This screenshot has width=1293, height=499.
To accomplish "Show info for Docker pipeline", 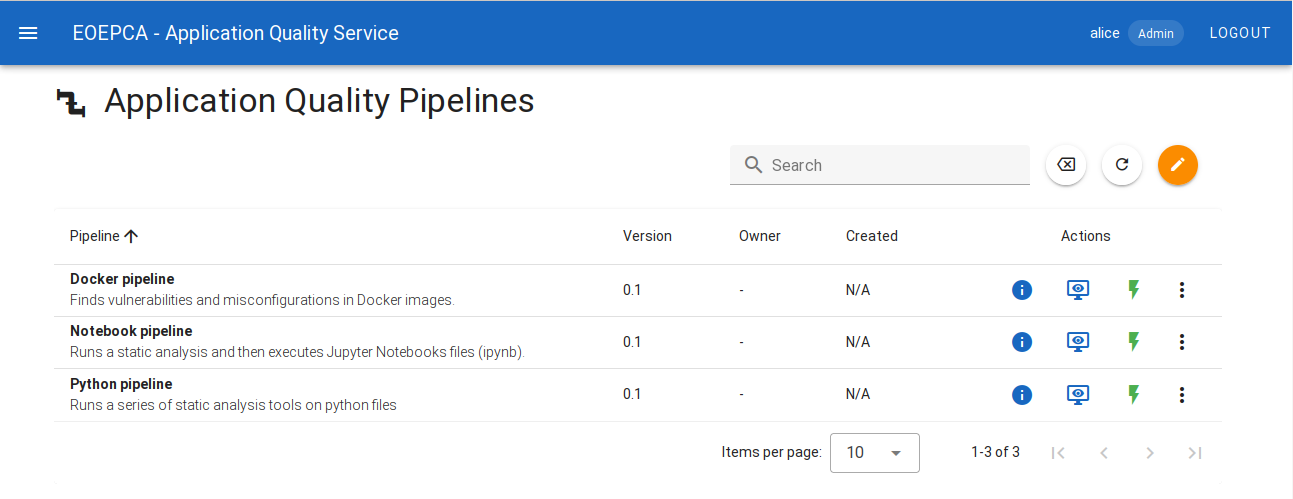I will pos(1022,290).
